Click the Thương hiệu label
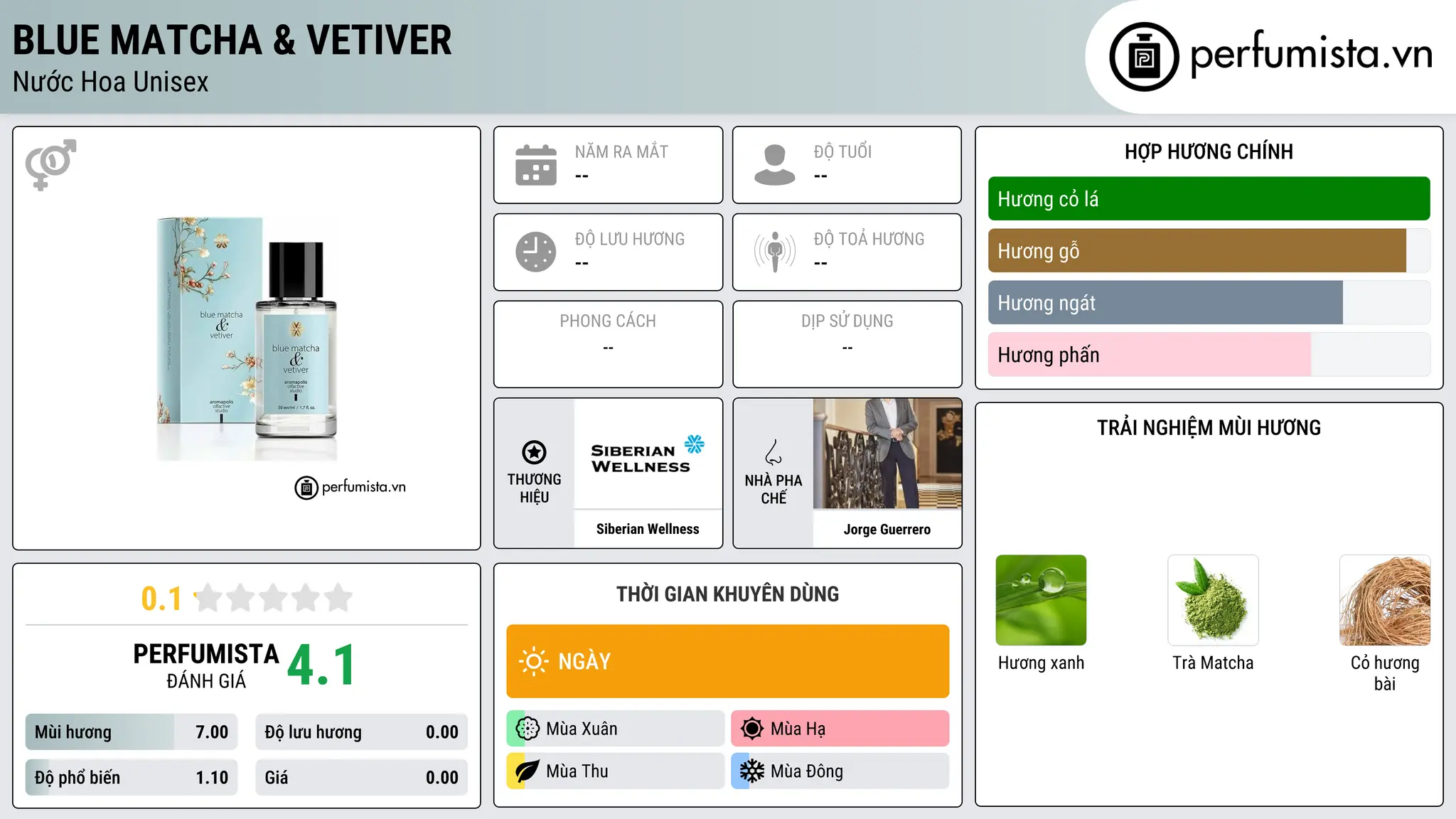1456x819 pixels. click(x=534, y=488)
